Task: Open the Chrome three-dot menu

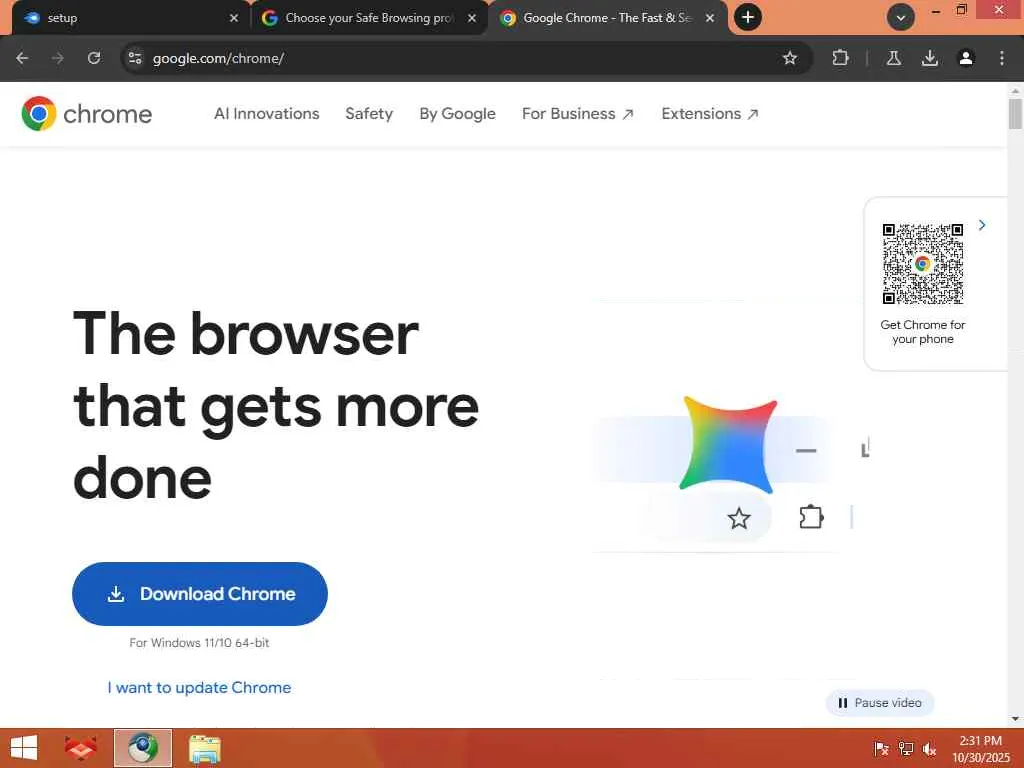Action: (x=1002, y=58)
